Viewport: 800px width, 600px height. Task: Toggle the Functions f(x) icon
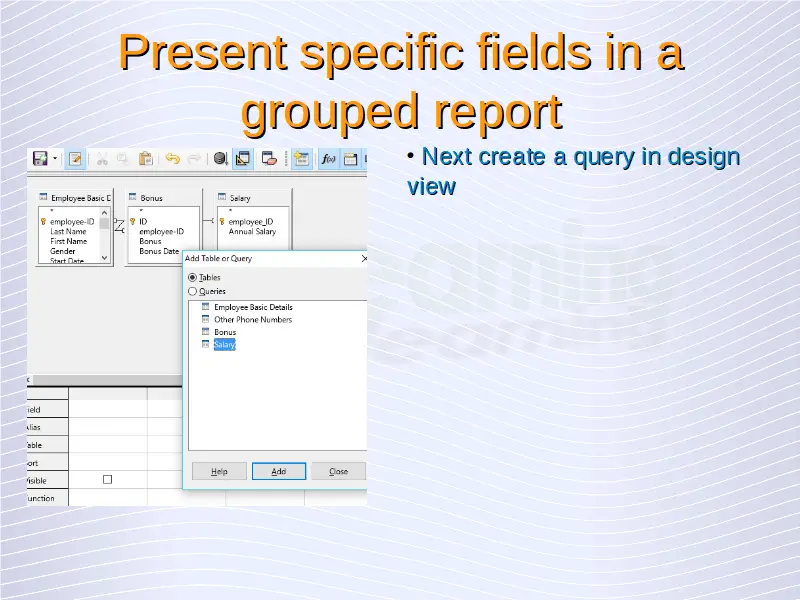[x=328, y=159]
